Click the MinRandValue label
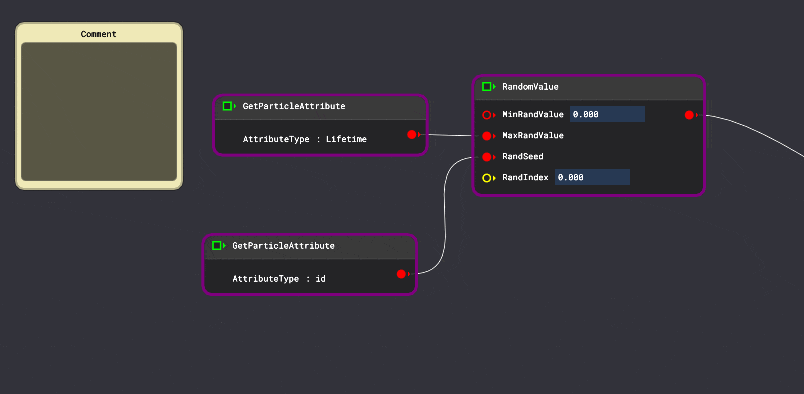Viewport: 804px width, 394px height. (x=533, y=114)
